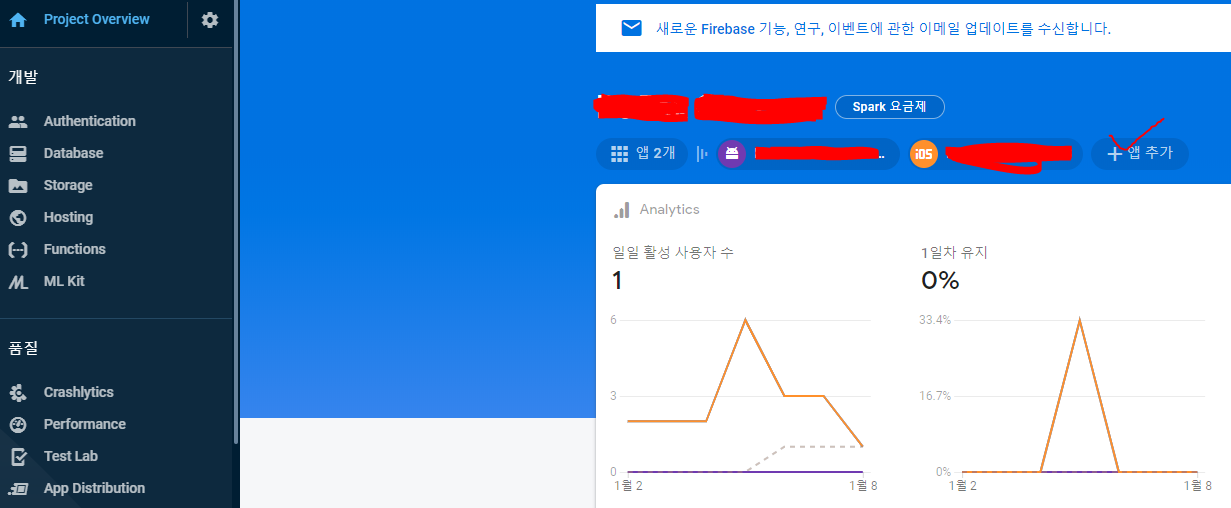Click the plus icon for 앱 추가
The height and width of the screenshot is (508, 1231).
(x=1115, y=154)
